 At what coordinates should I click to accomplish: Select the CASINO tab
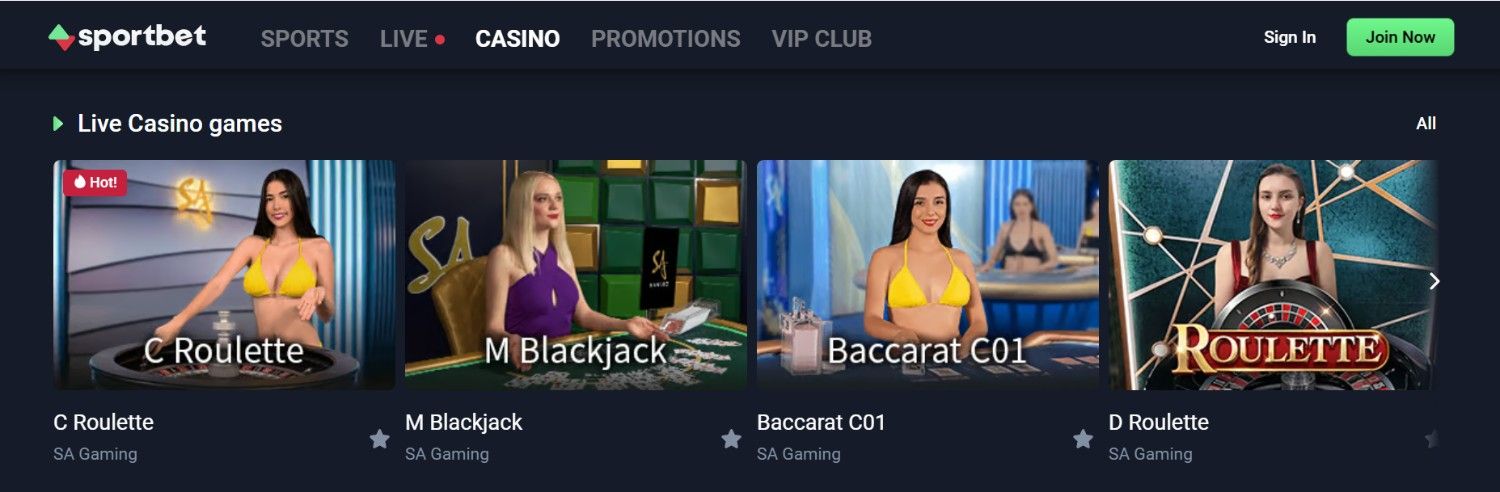click(518, 39)
